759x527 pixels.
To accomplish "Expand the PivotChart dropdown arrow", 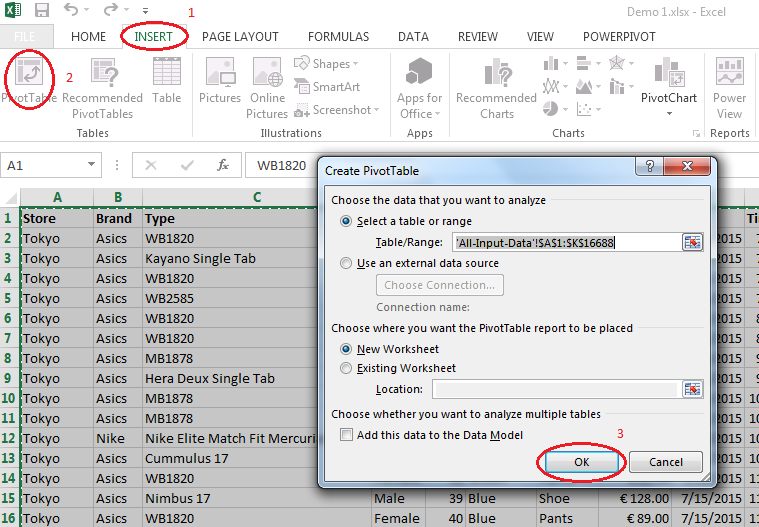I will (x=669, y=114).
